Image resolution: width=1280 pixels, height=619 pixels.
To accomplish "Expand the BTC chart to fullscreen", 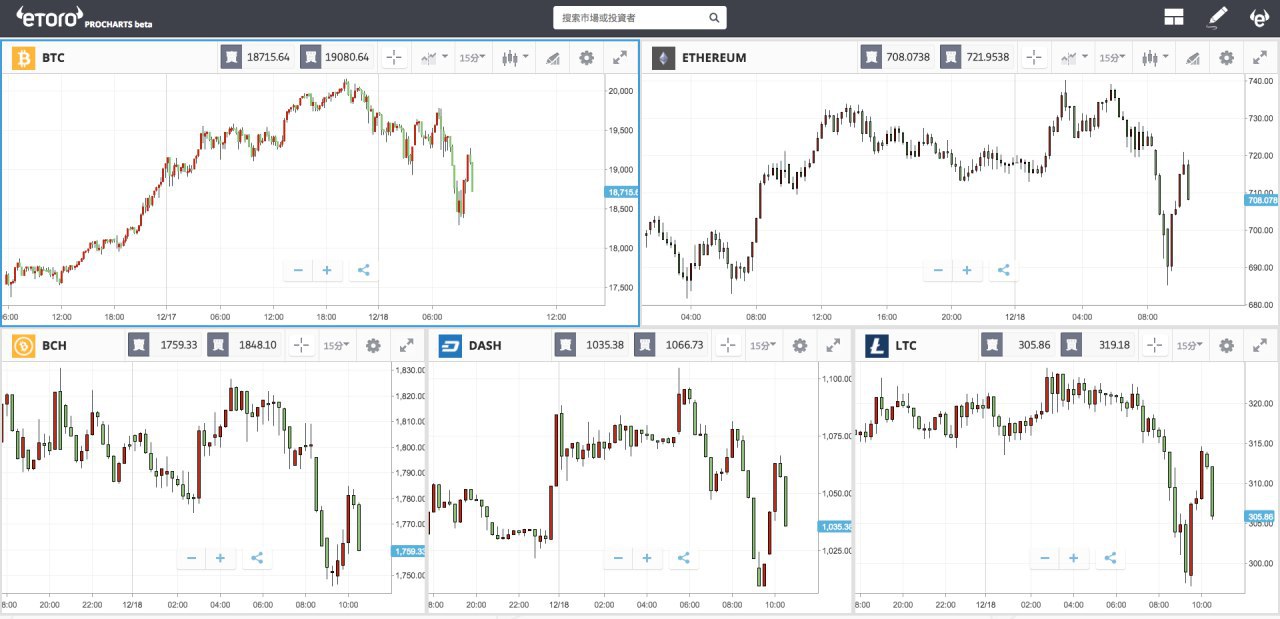I will pyautogui.click(x=620, y=58).
